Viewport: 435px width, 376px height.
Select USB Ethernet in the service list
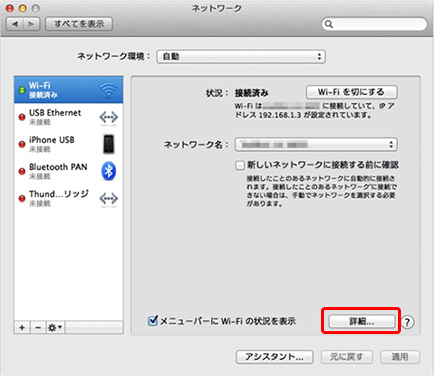coord(68,117)
